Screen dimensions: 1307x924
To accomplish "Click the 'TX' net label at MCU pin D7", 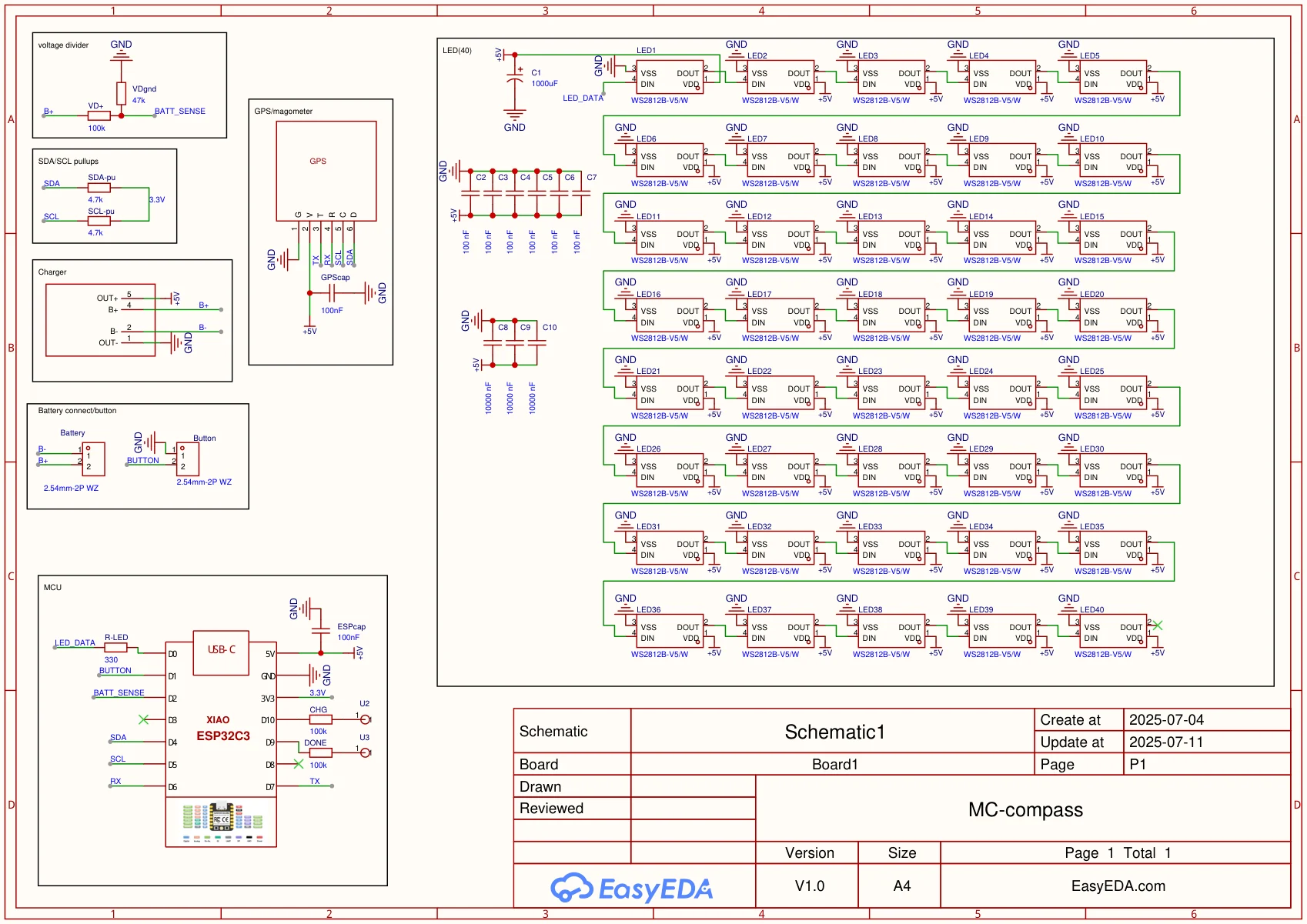I will (315, 782).
